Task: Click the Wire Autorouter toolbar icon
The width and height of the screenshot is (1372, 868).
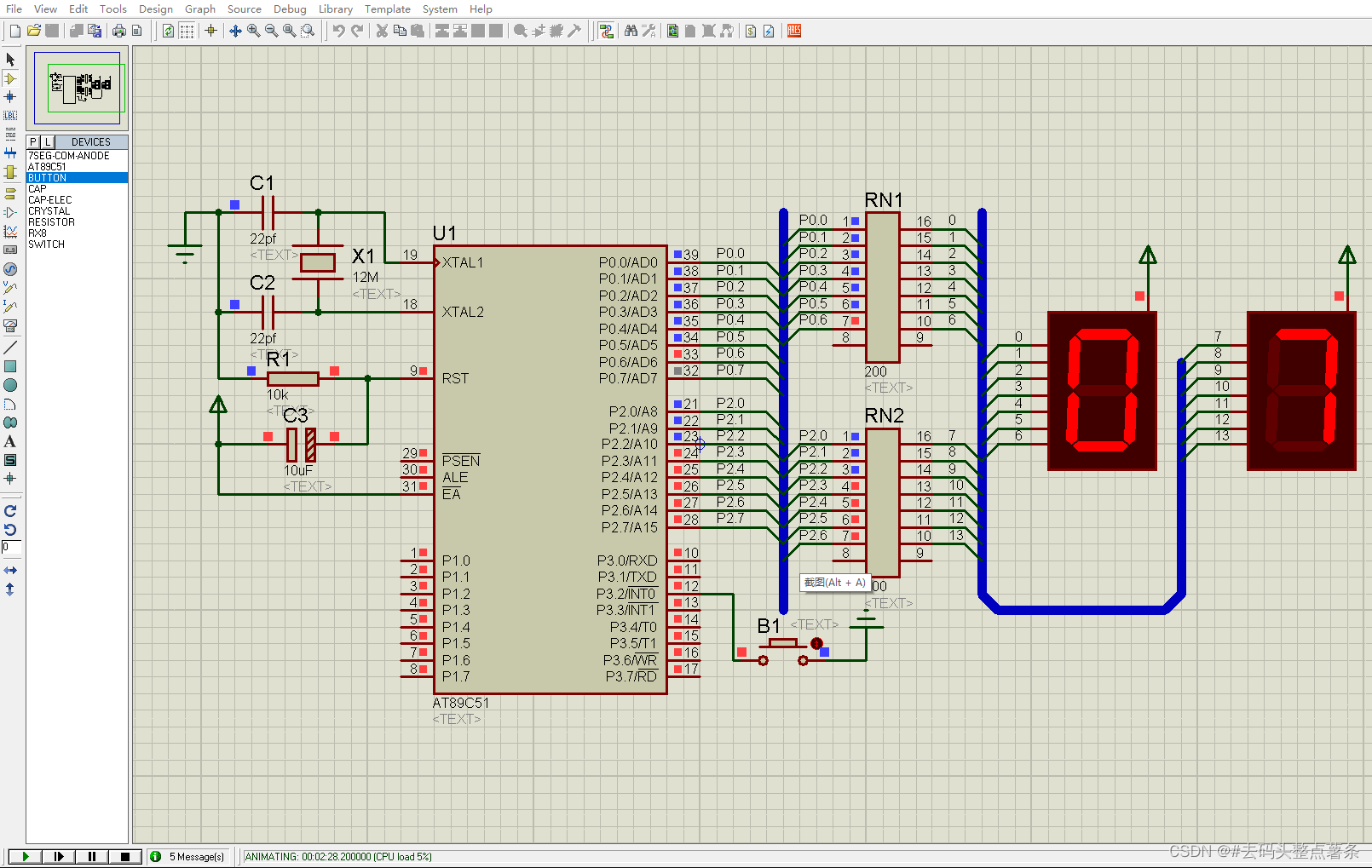Action: point(606,31)
